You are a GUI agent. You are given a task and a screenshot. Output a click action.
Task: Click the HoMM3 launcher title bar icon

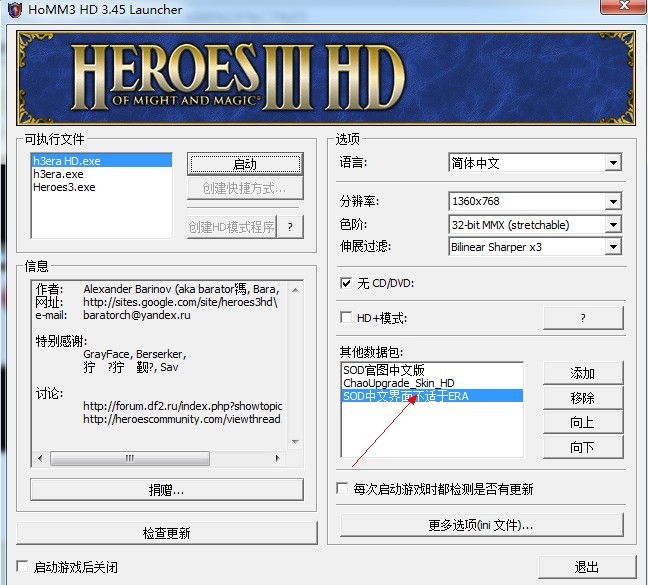click(x=15, y=10)
